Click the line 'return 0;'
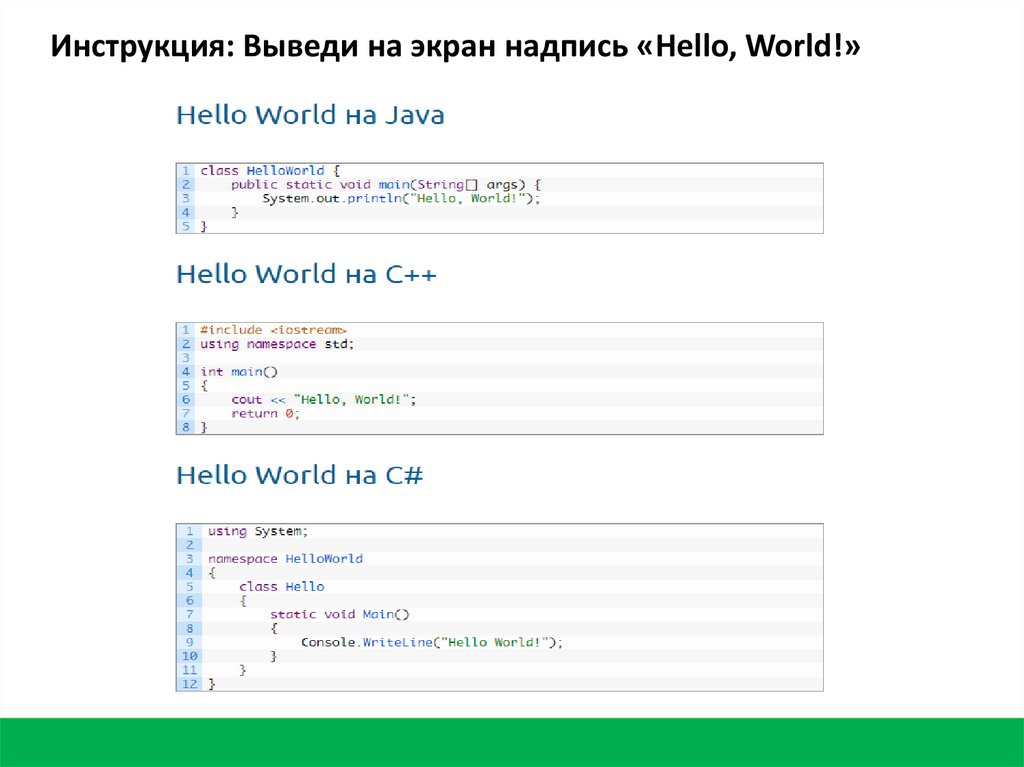Viewport: 1024px width, 767px height. 265,414
